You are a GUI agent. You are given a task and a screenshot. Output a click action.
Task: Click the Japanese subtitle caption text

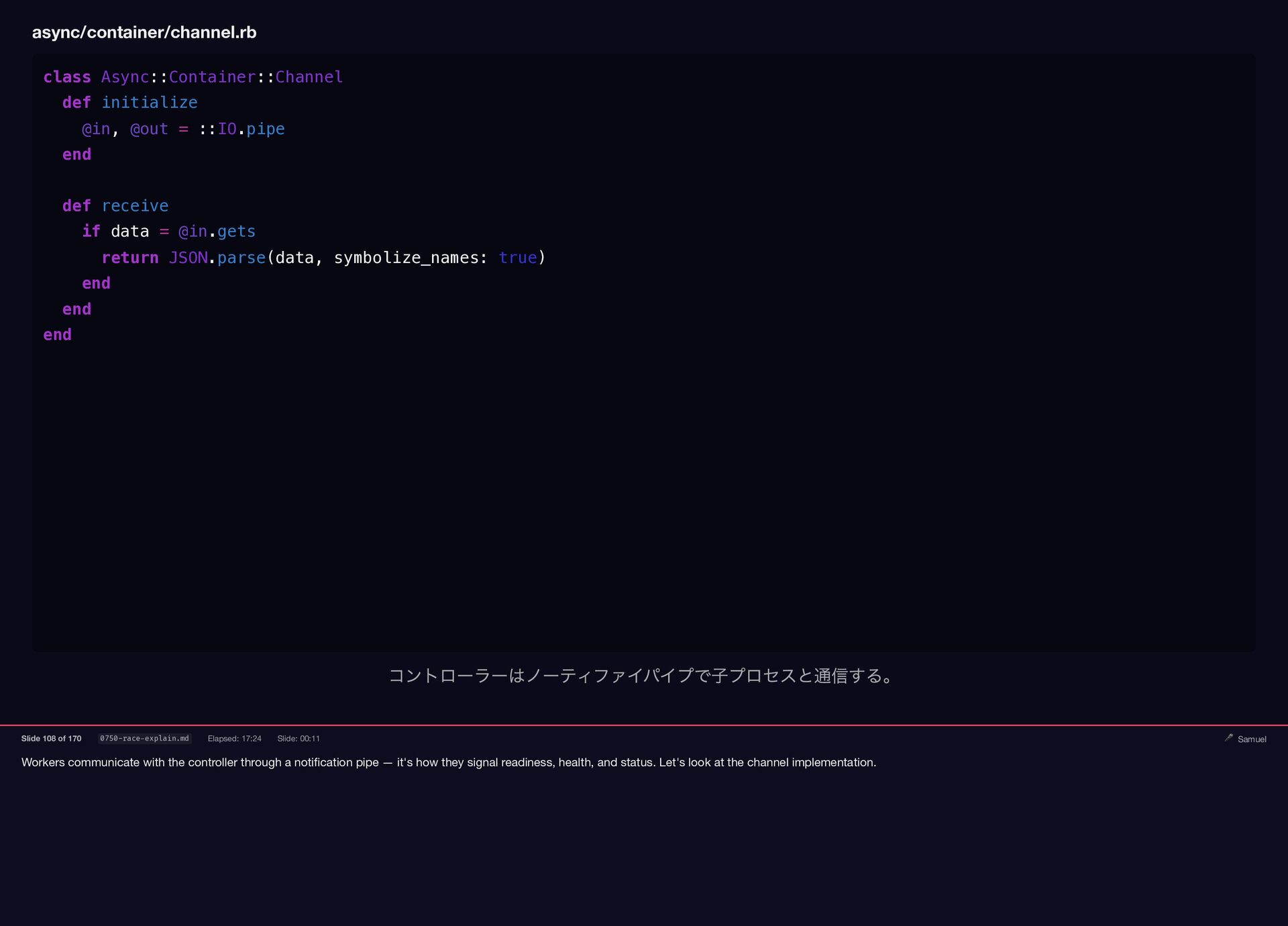642,676
